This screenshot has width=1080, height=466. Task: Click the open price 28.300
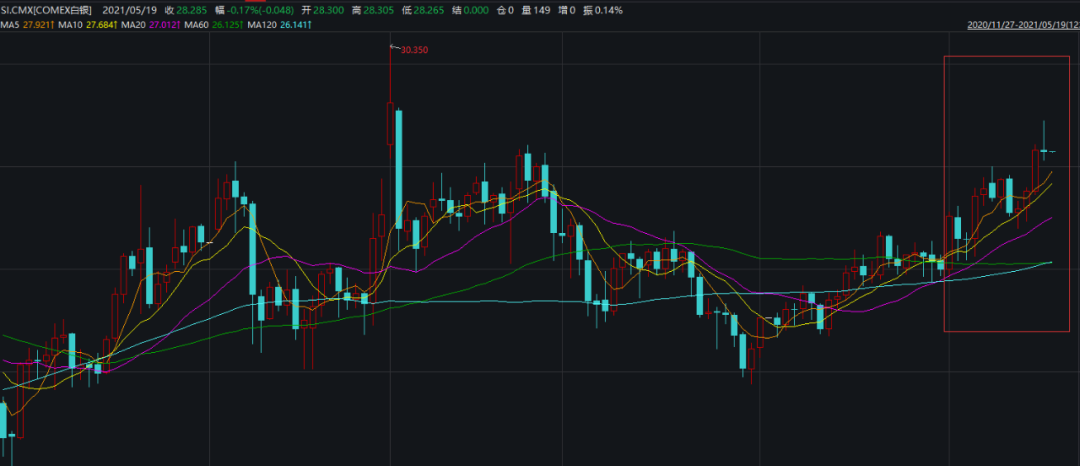[x=328, y=10]
